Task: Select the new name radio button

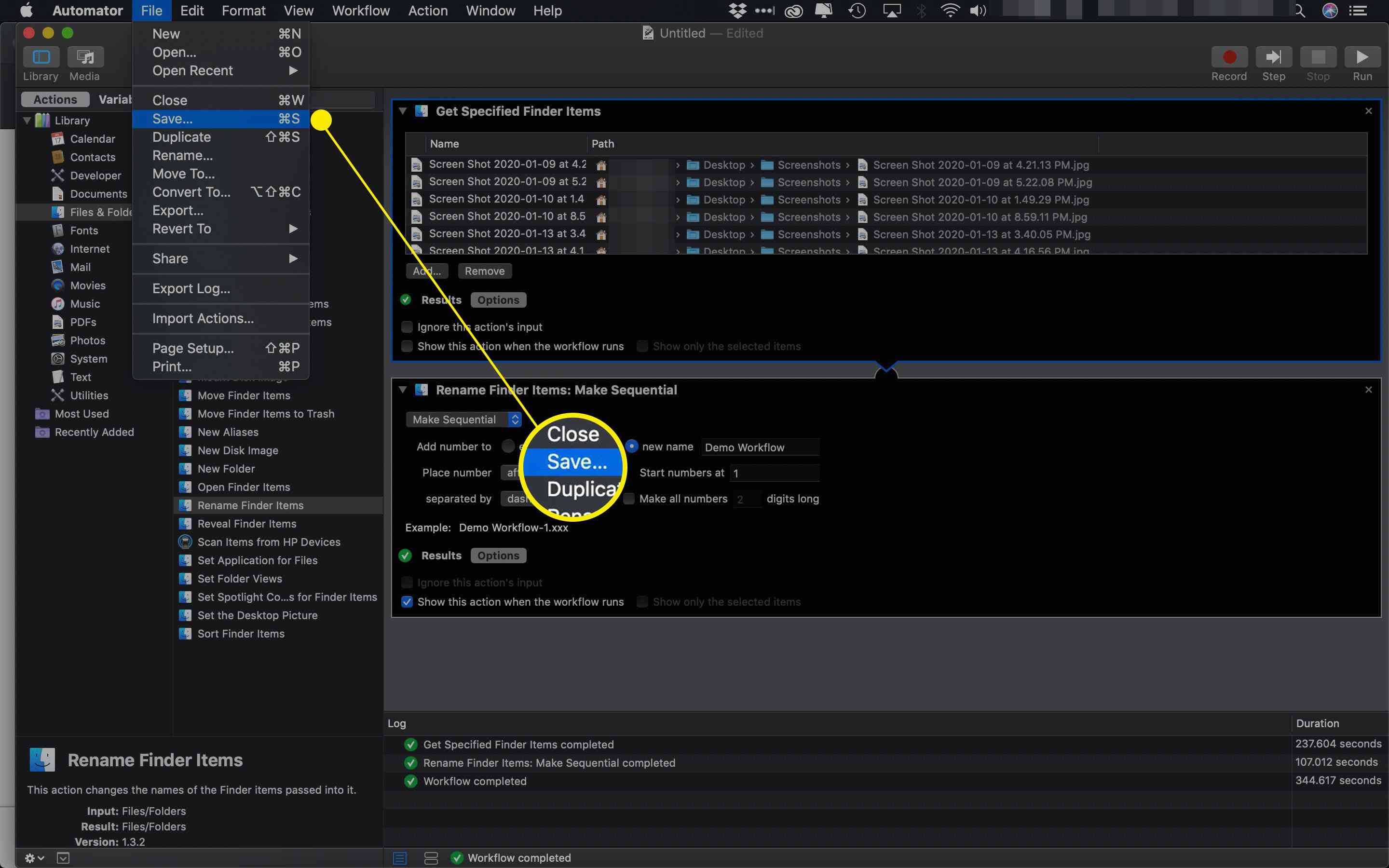Action: pyautogui.click(x=631, y=447)
